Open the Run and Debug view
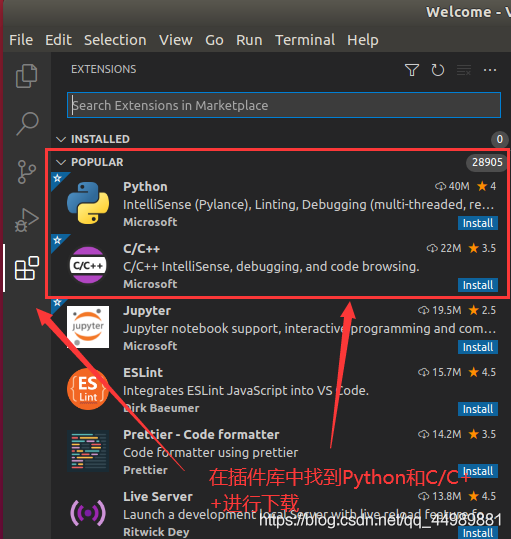Viewport: 511px width, 539px height. pos(27,220)
